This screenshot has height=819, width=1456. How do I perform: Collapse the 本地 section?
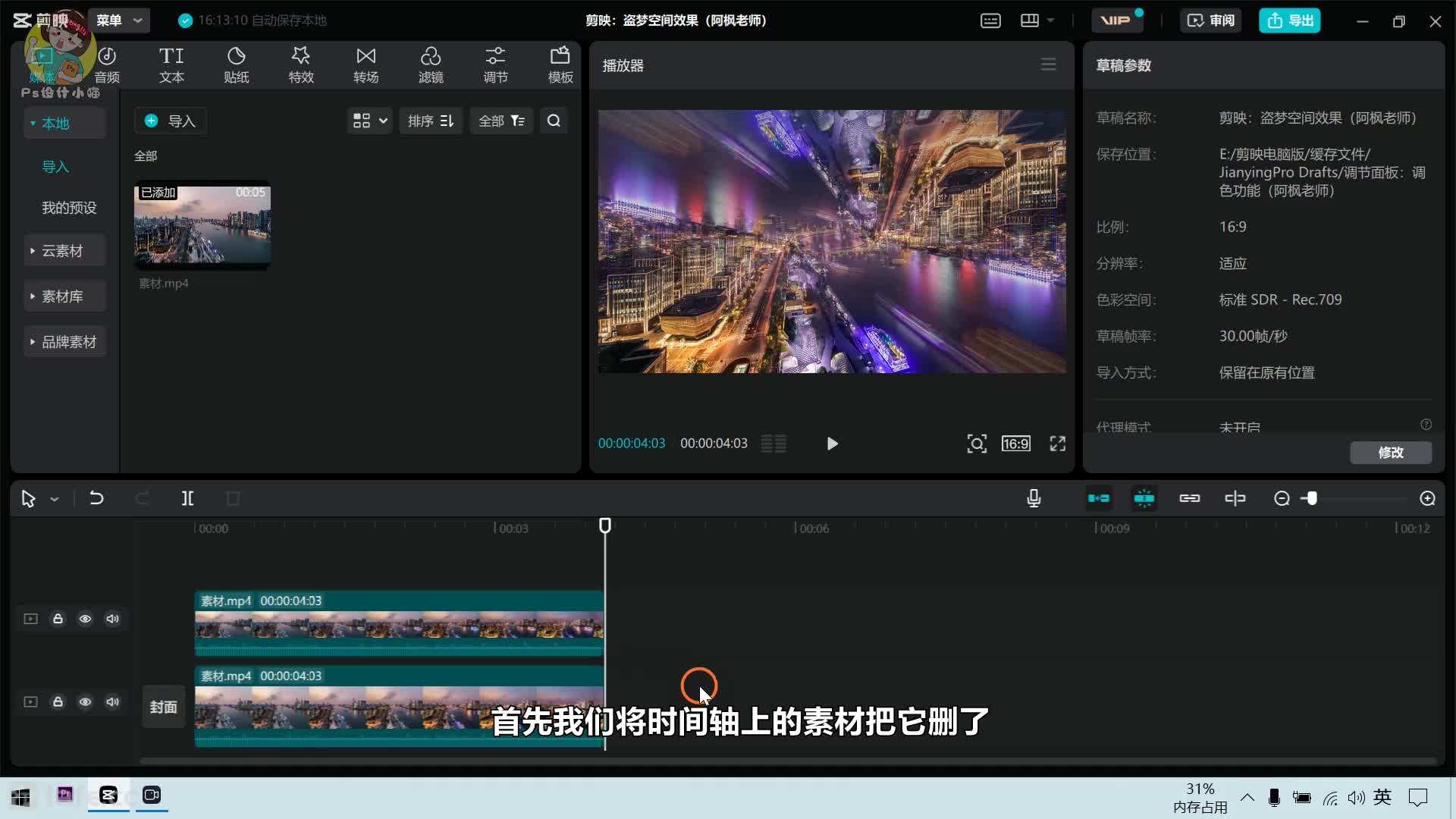(x=64, y=123)
